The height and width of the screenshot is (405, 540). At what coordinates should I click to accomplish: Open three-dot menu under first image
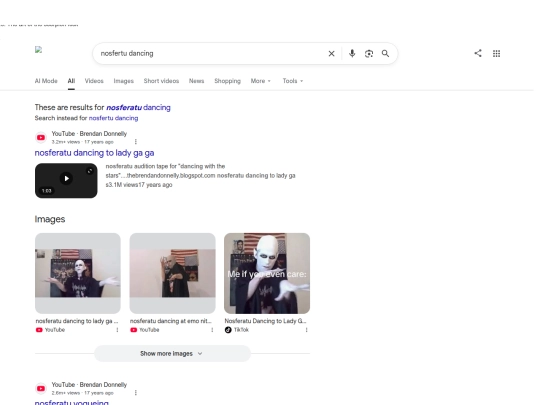117,330
